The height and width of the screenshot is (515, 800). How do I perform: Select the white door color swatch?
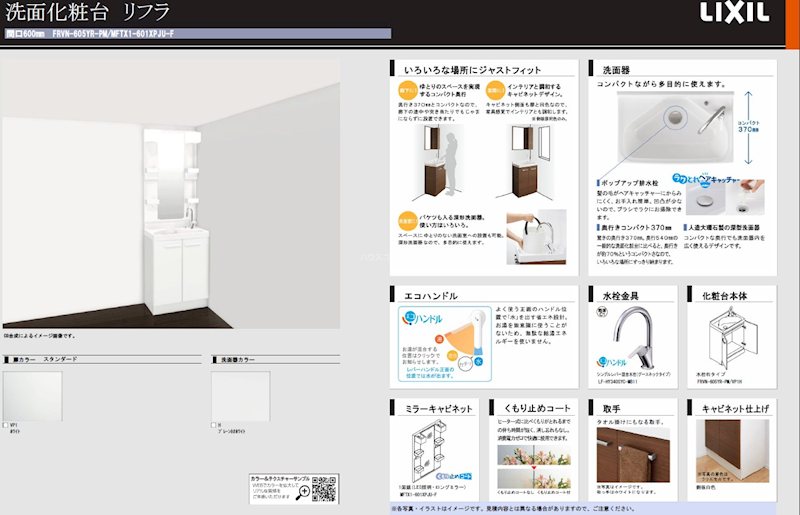point(32,396)
